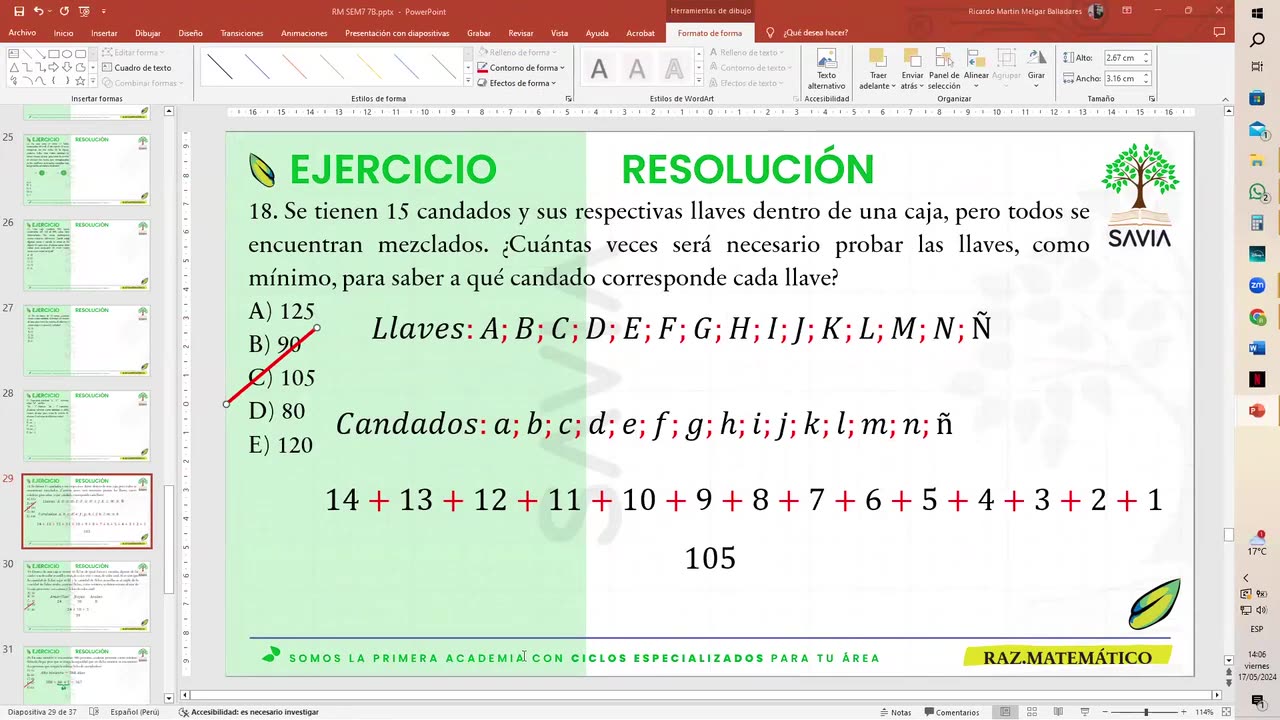The width and height of the screenshot is (1280, 720).
Task: Switch to the Diseño tab
Action: point(190,33)
